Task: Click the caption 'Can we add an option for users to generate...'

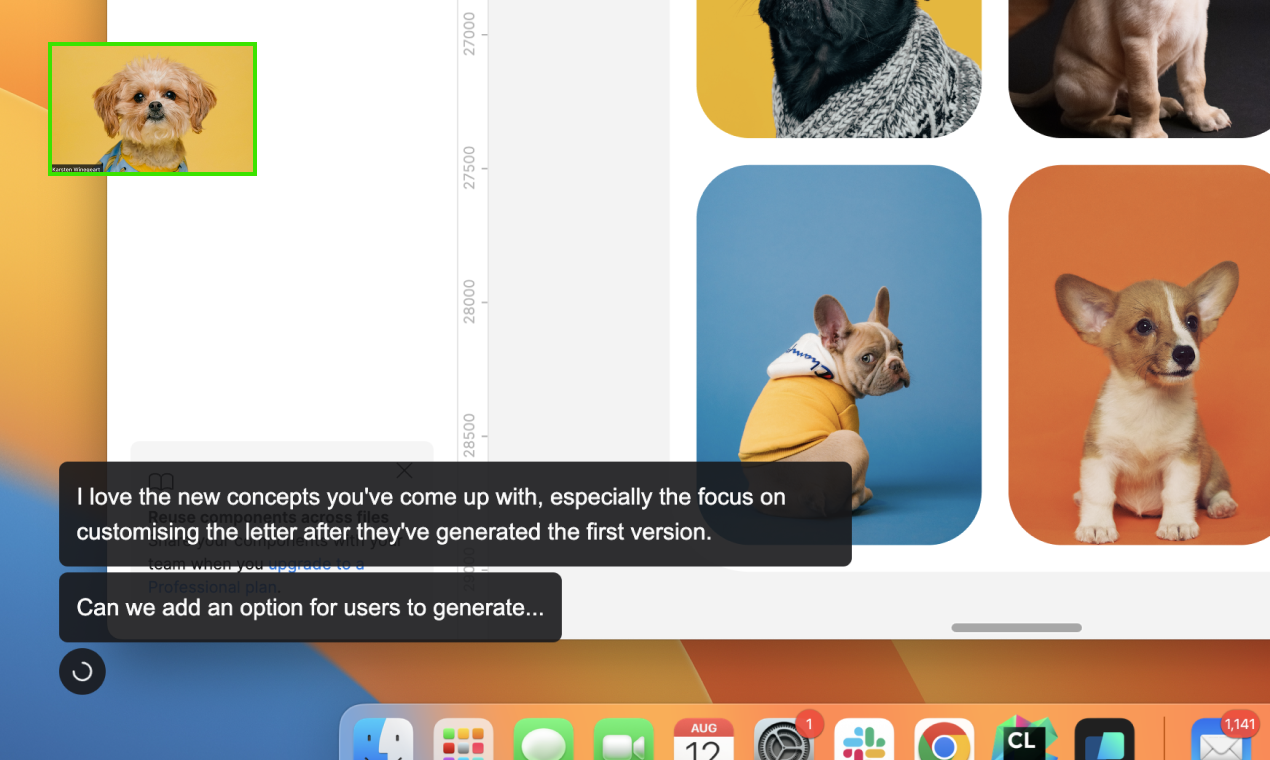Action: (310, 607)
